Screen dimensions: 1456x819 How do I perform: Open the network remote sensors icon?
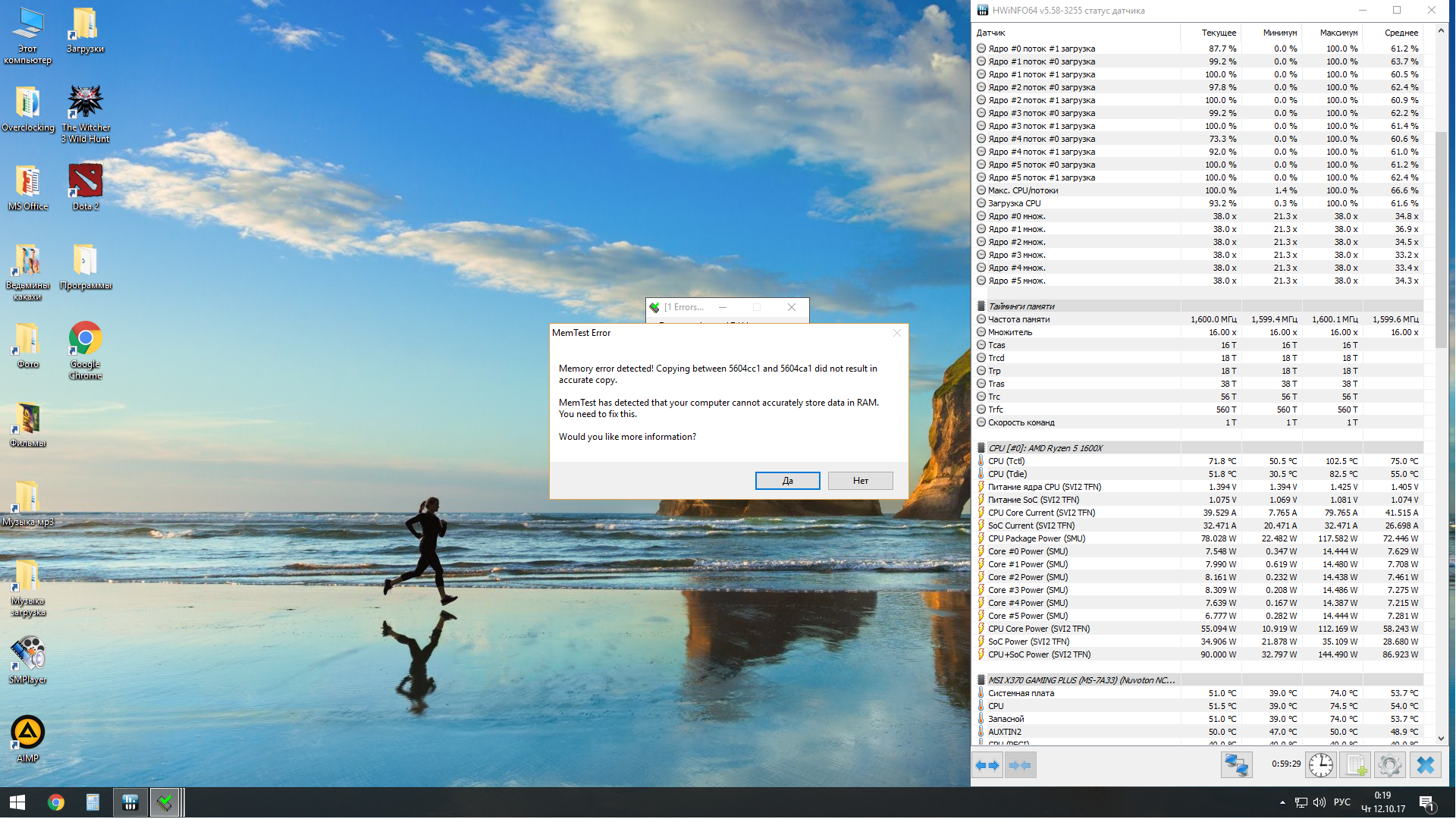(x=1236, y=765)
